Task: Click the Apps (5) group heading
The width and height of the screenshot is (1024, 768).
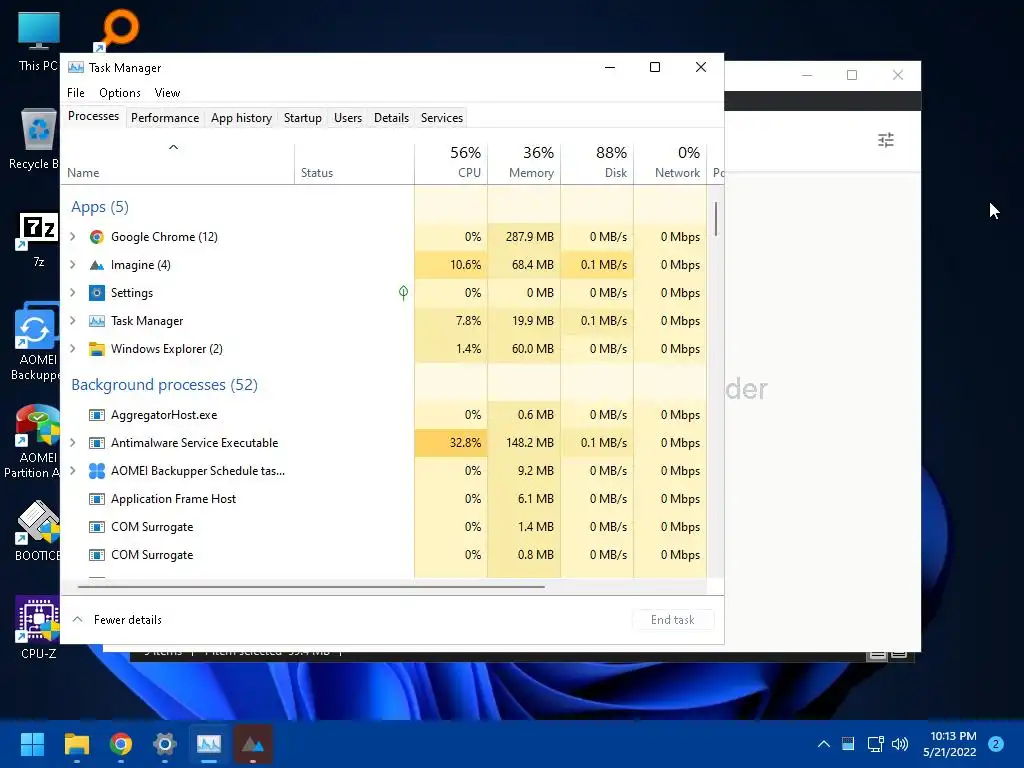Action: (x=100, y=207)
